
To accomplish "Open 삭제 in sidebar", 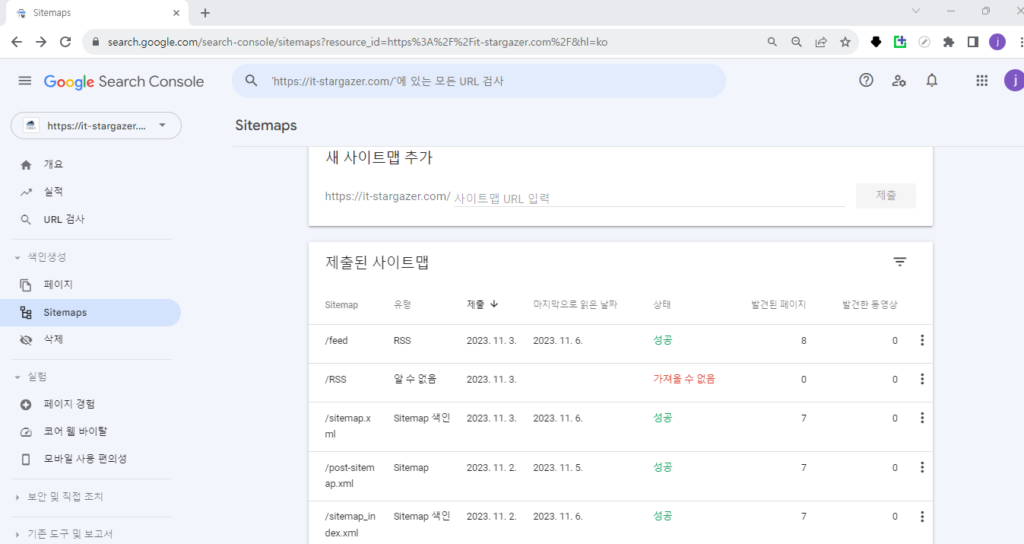I will (91, 340).
